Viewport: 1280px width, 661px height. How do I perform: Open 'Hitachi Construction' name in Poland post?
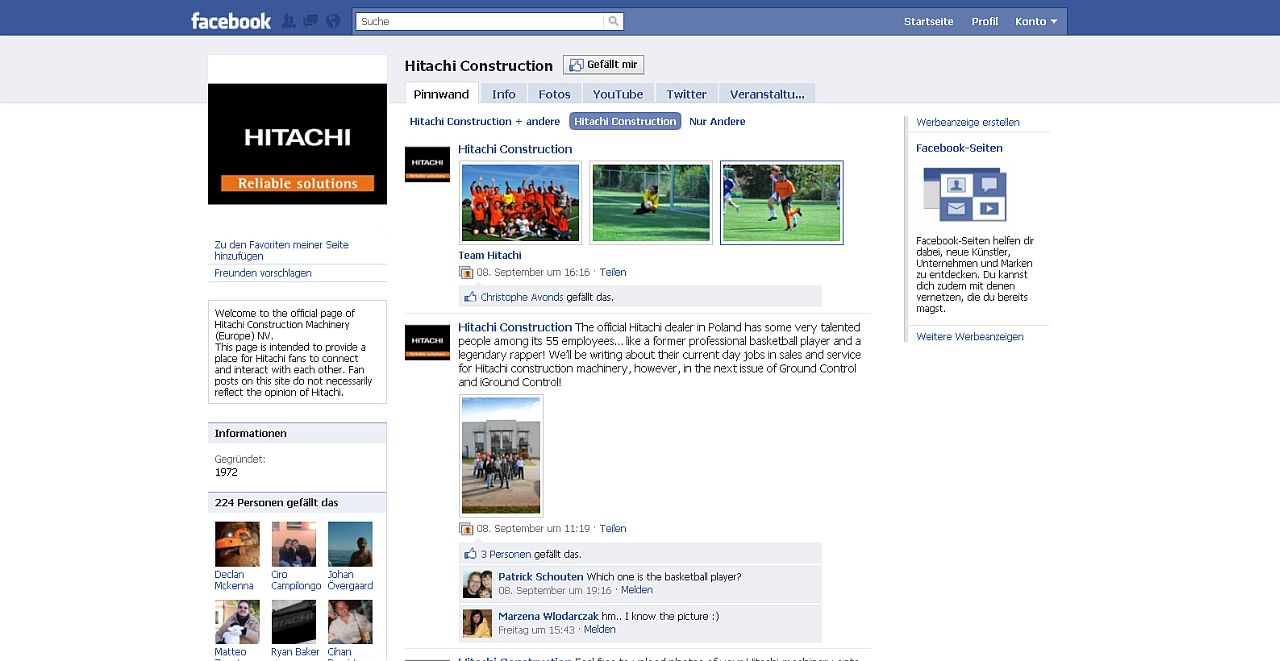click(515, 327)
